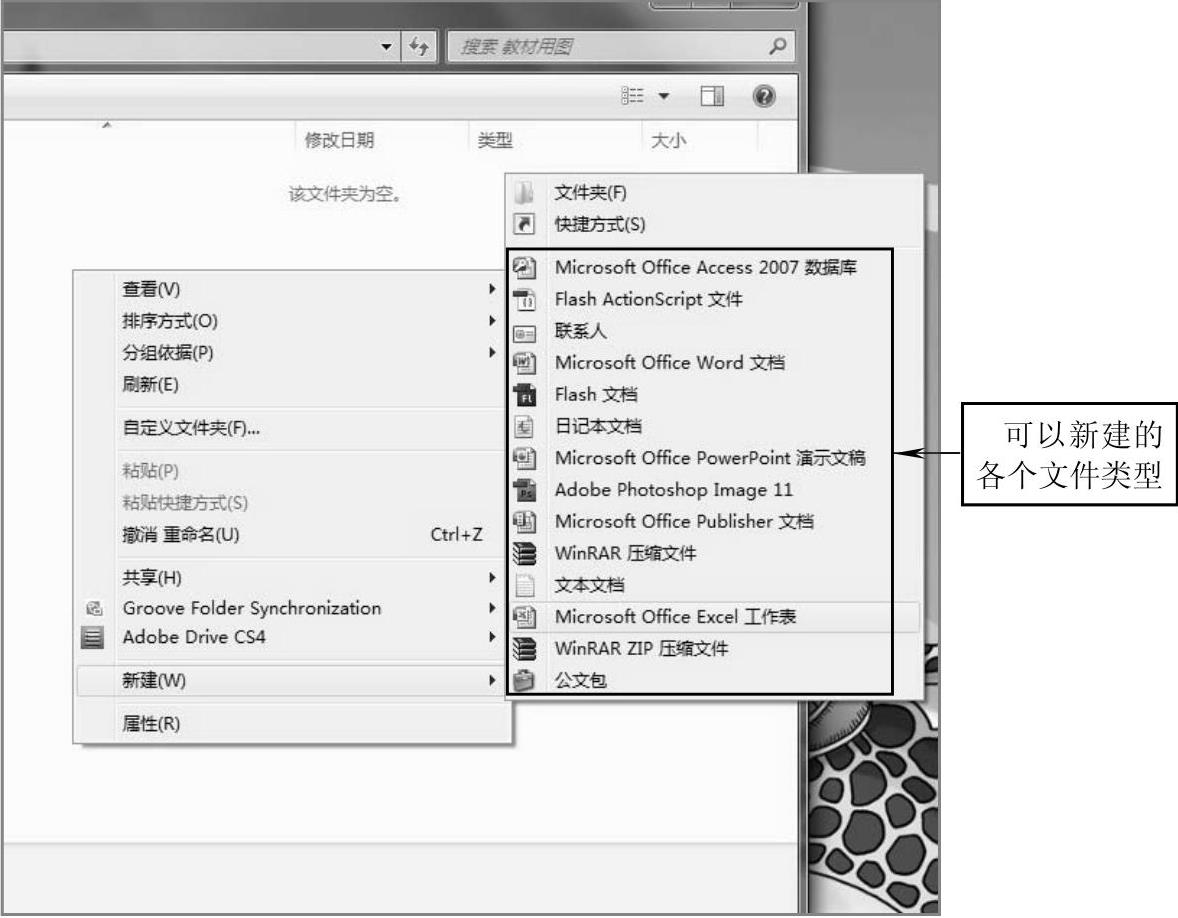Choose 撤消 重命名(U) menu entry
The width and height of the screenshot is (1178, 918).
291,535
